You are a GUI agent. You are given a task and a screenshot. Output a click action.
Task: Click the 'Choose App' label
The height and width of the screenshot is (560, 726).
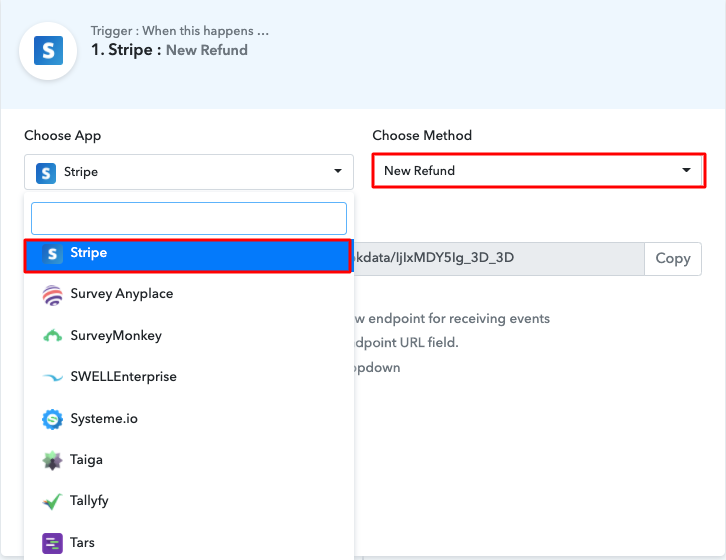(63, 136)
